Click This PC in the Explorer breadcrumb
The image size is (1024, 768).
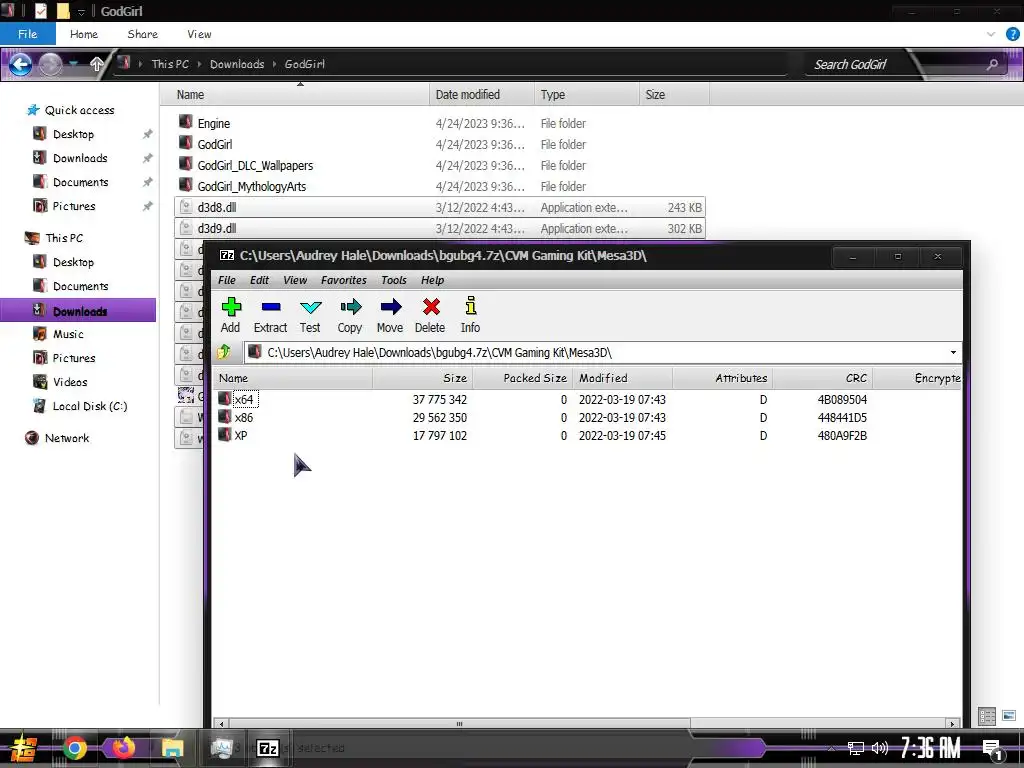point(170,64)
